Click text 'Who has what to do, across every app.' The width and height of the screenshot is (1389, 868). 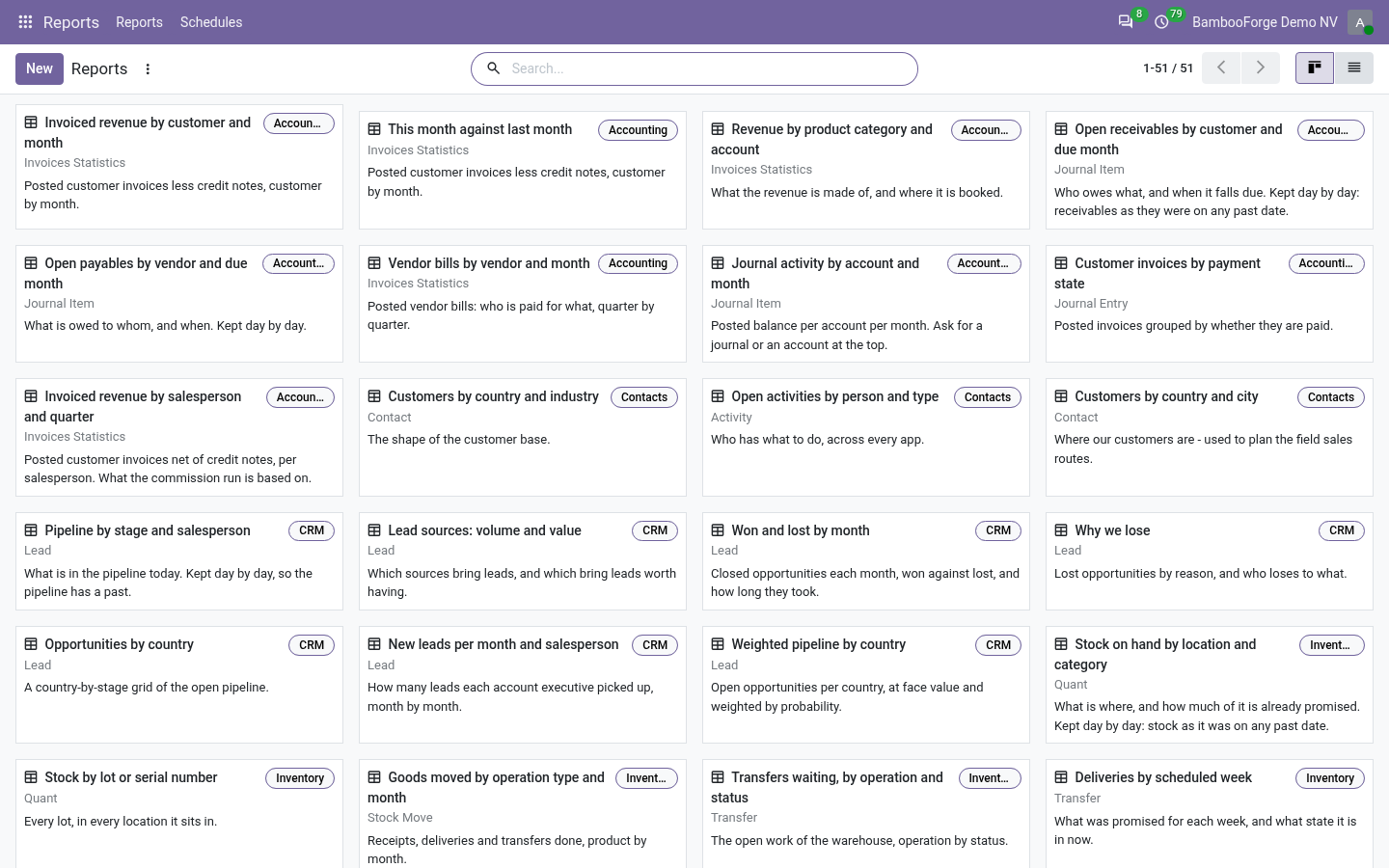pyautogui.click(x=817, y=440)
